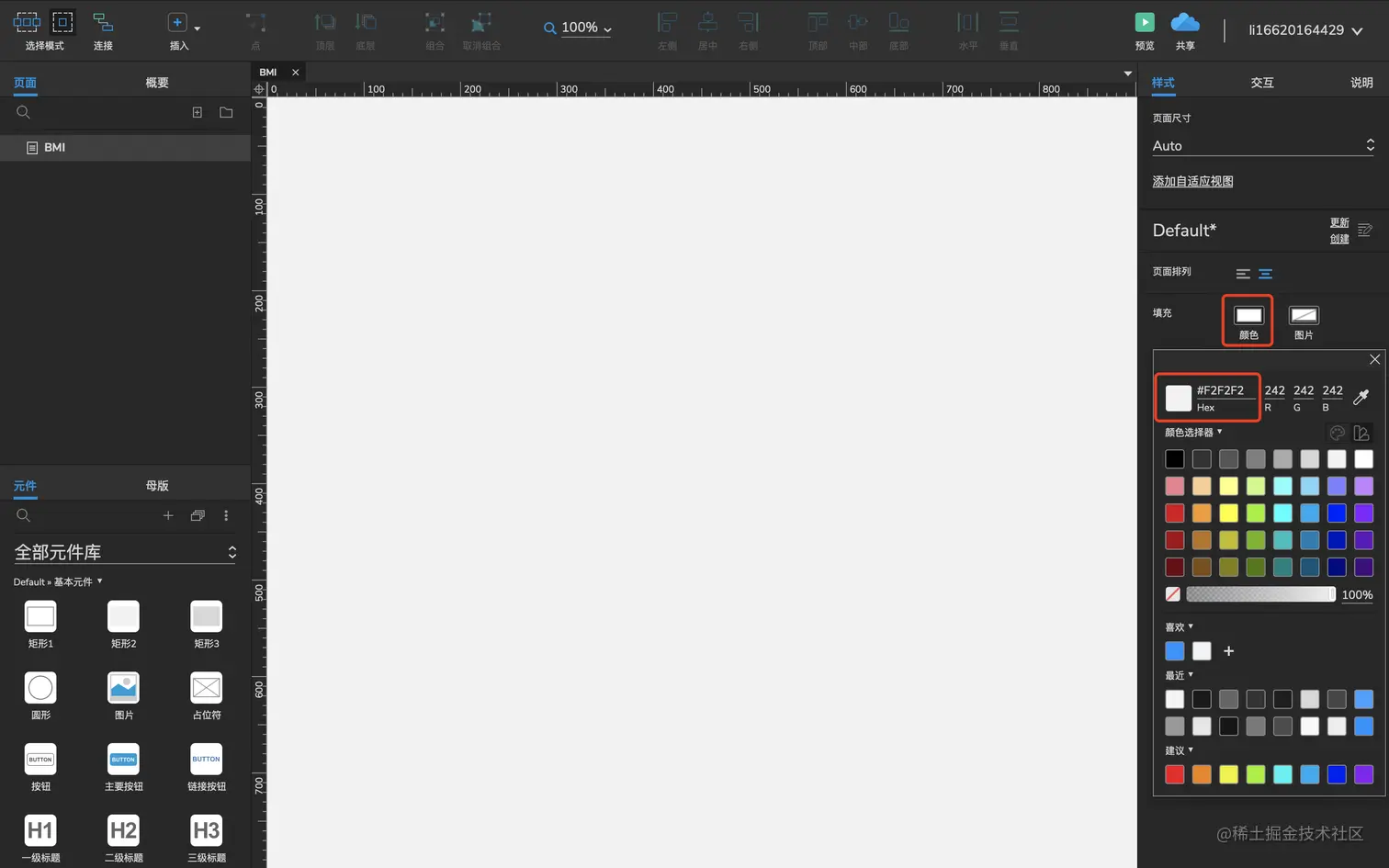Screen dimensions: 1389x868
Task: Collapse the 建议 suggested colors section
Action: (1179, 750)
